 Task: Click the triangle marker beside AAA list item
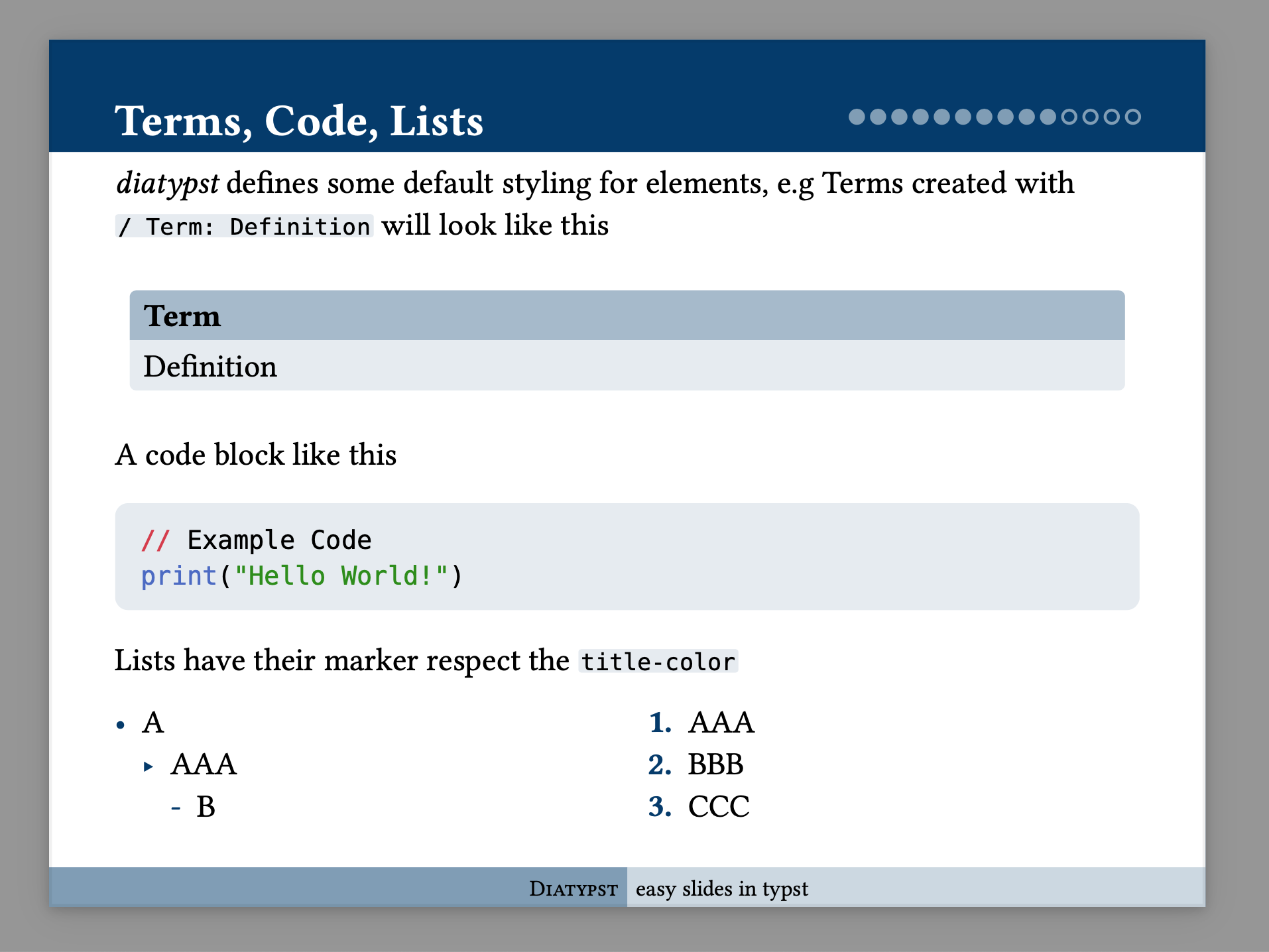(x=147, y=766)
